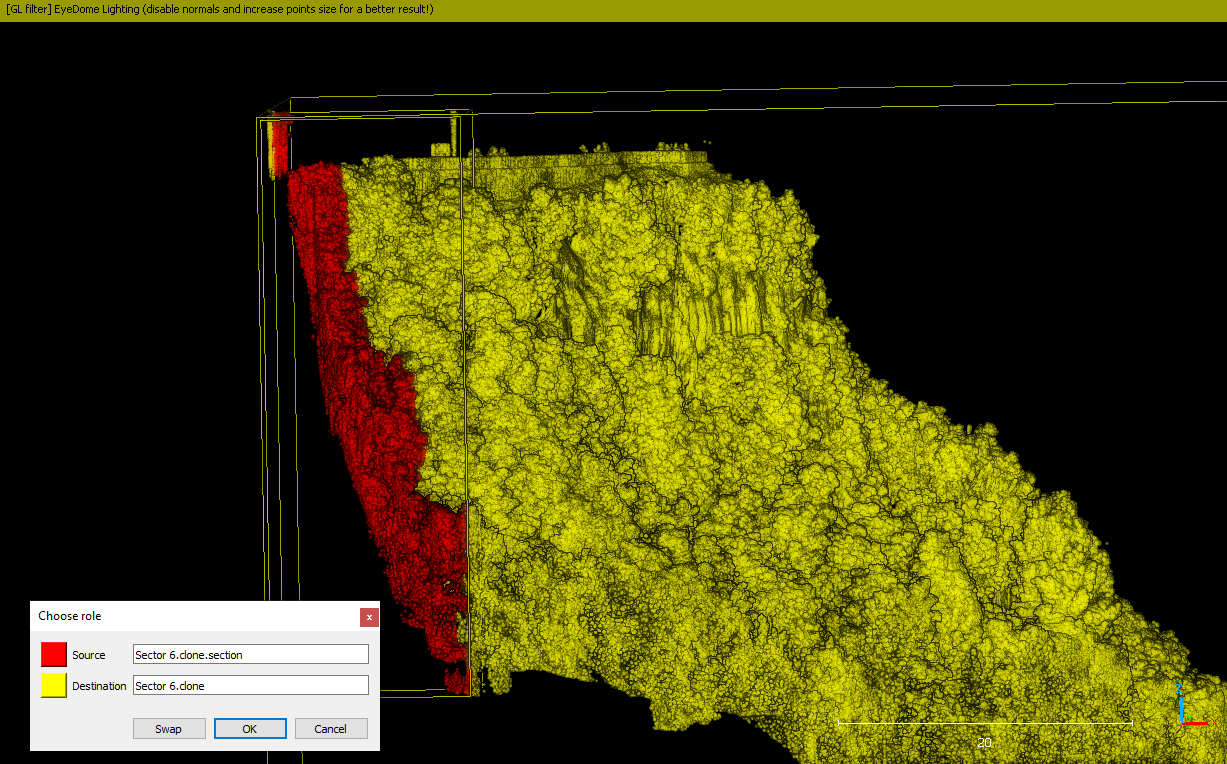Dismiss the dialog with Cancel

tap(331, 728)
